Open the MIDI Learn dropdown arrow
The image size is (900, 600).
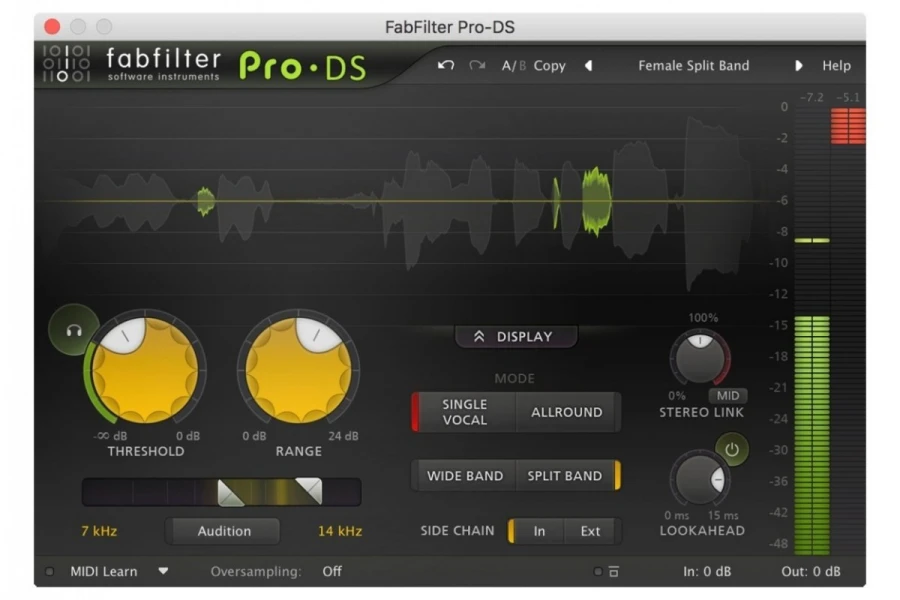164,571
